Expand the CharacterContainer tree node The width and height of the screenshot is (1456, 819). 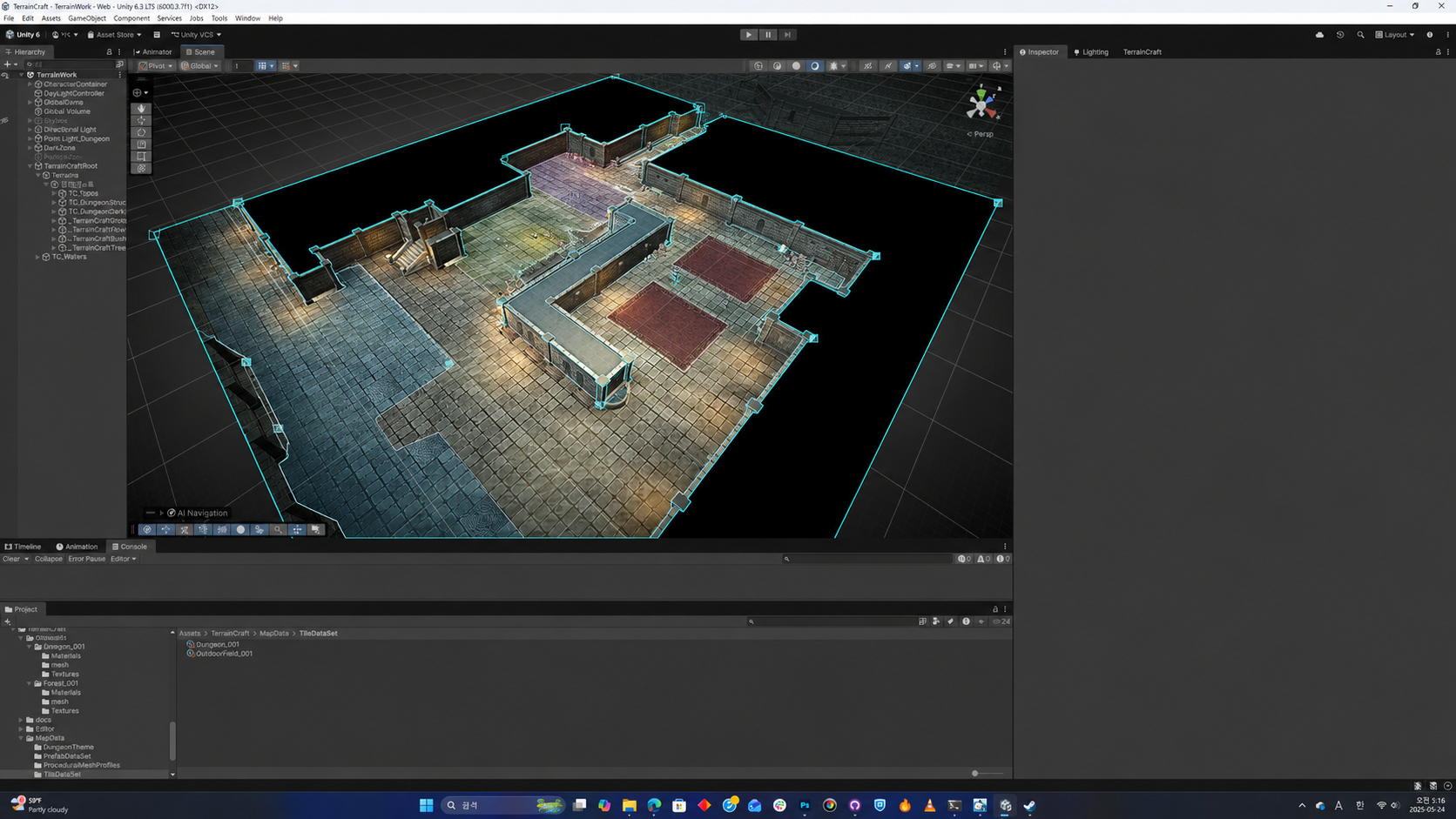coord(30,84)
